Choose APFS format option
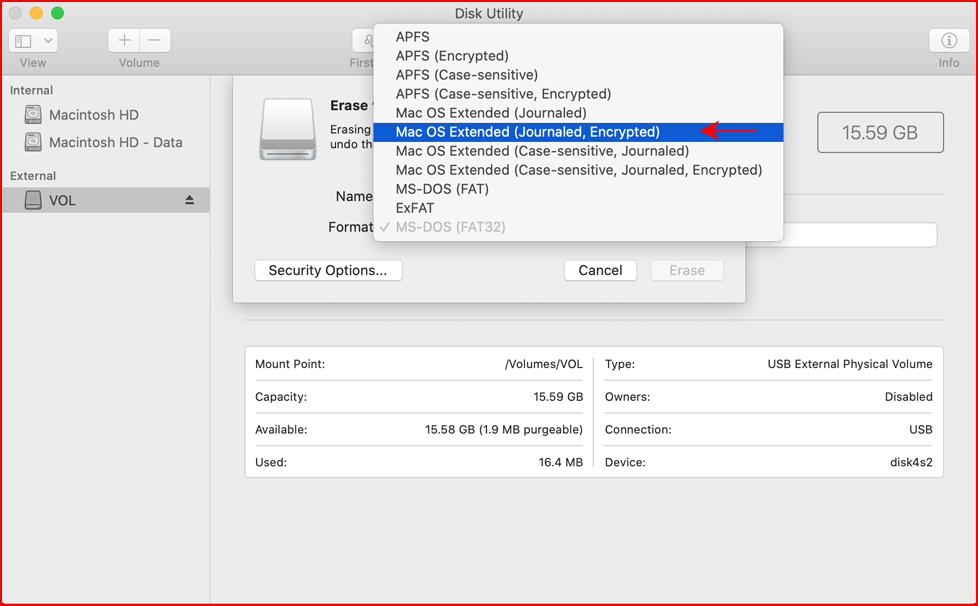 (578, 37)
